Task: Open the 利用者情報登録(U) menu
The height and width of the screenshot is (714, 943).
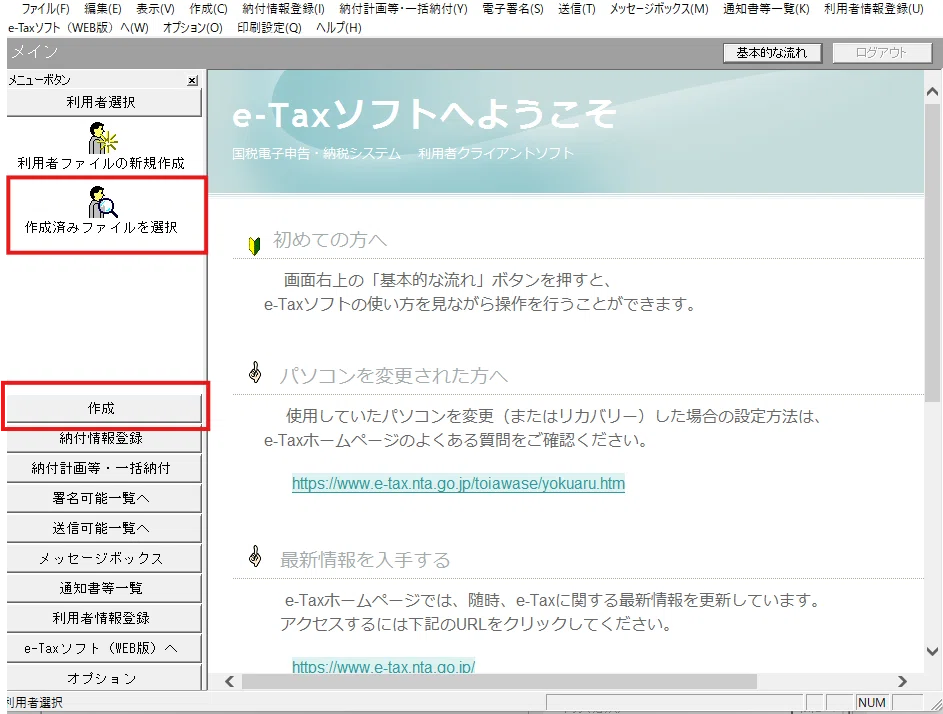Action: [873, 9]
